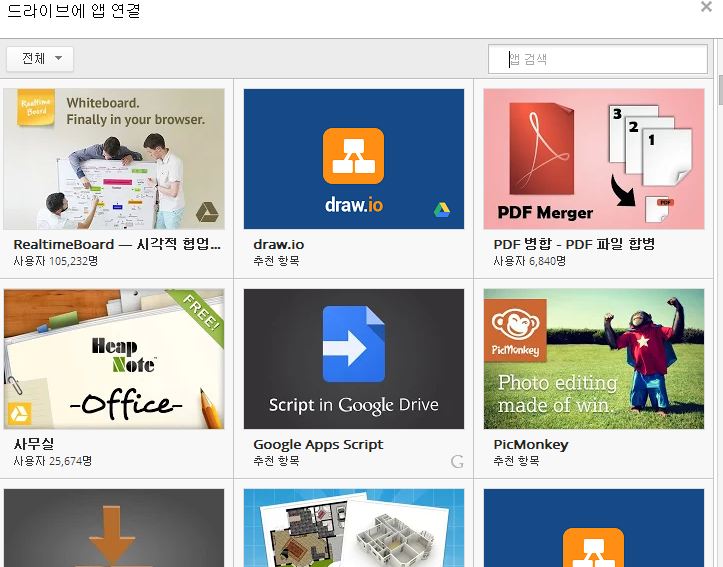Image resolution: width=723 pixels, height=567 pixels.
Task: Open PDF 병합 - PDF 파일 합병 title
Action: tap(574, 244)
